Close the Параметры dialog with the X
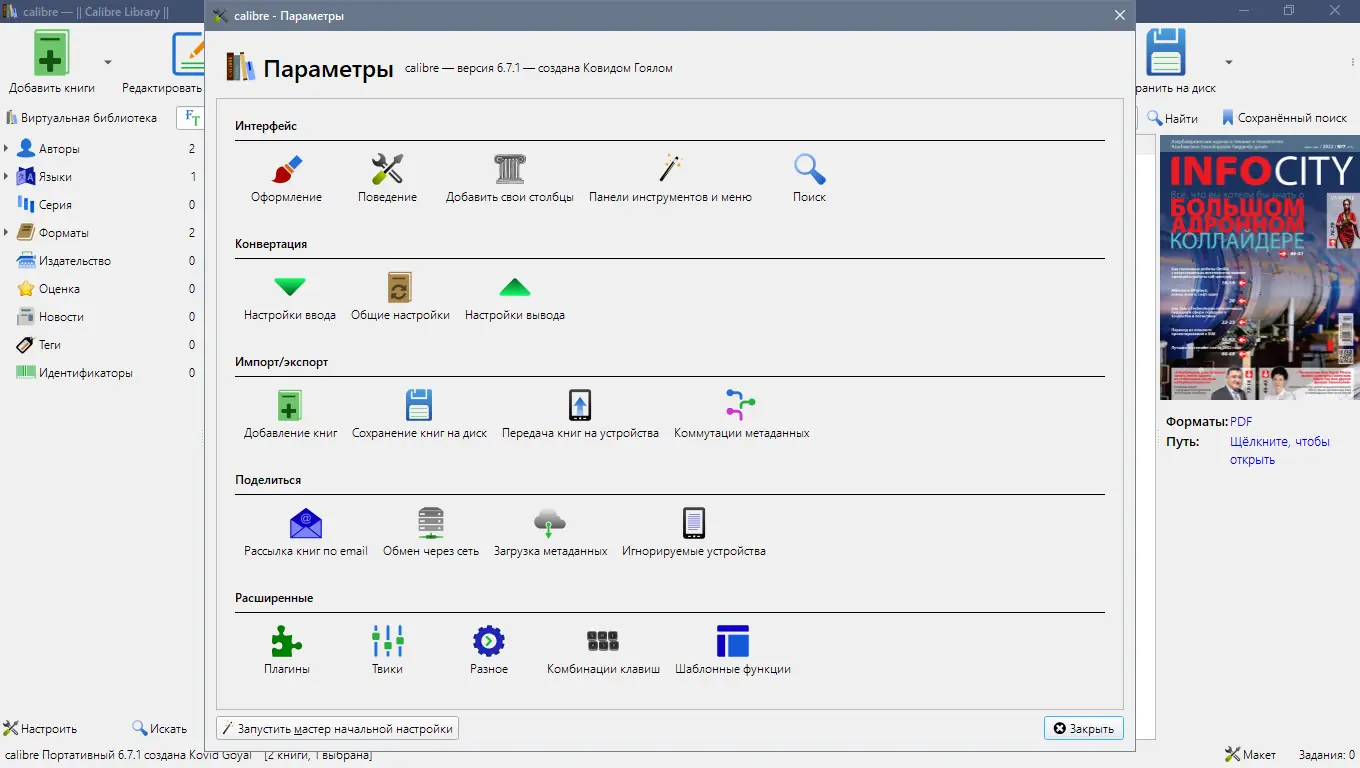Image resolution: width=1360 pixels, height=768 pixels. pyautogui.click(x=1120, y=15)
